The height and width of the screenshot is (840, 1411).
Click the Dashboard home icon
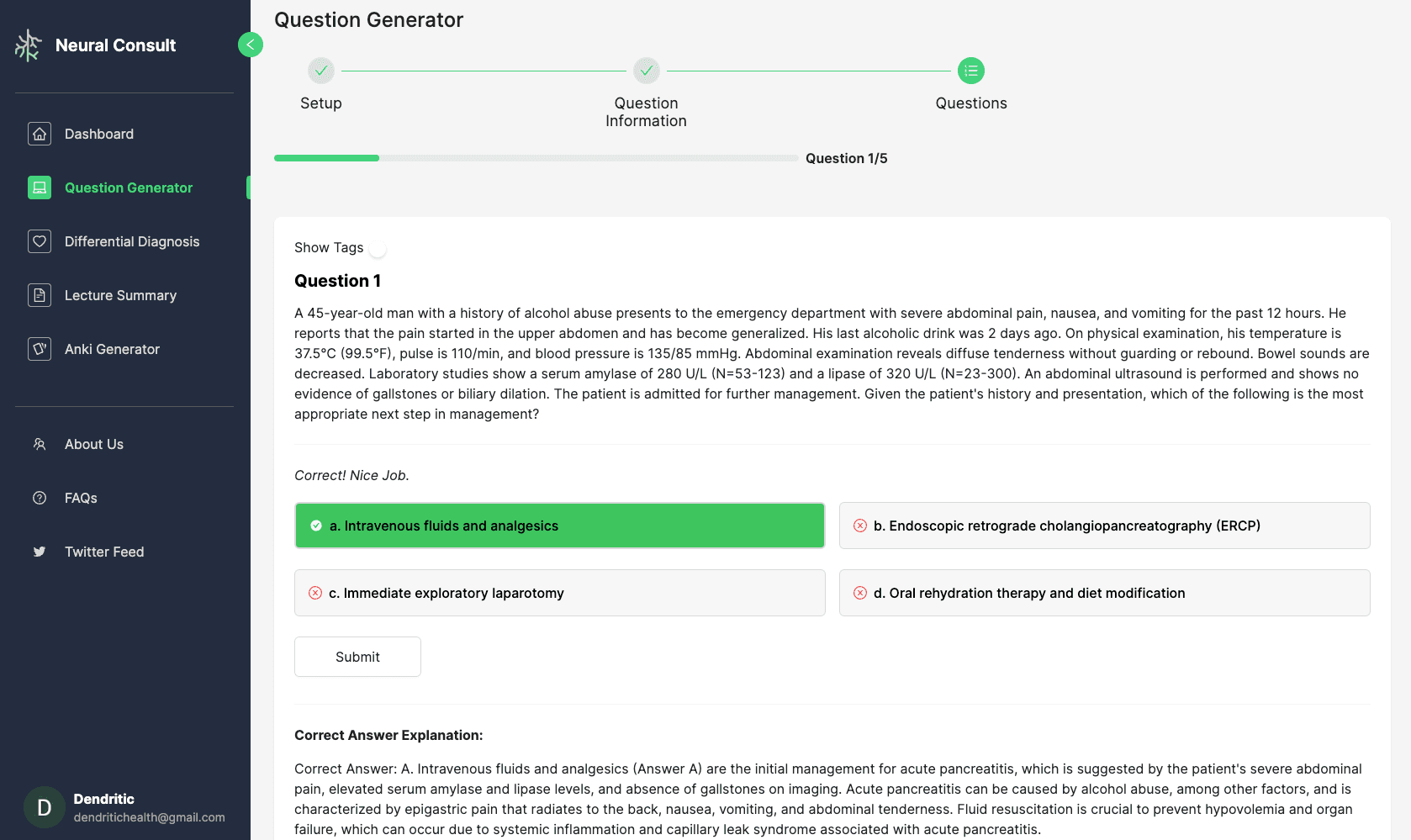(40, 134)
